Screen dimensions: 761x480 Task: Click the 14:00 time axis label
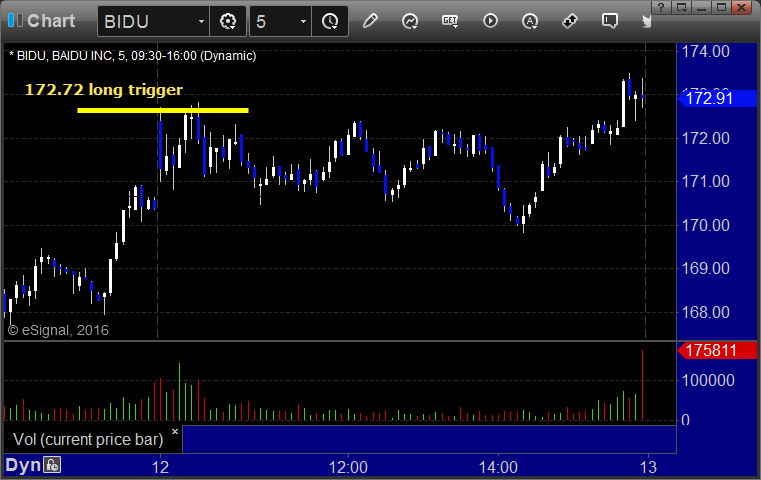(x=498, y=467)
